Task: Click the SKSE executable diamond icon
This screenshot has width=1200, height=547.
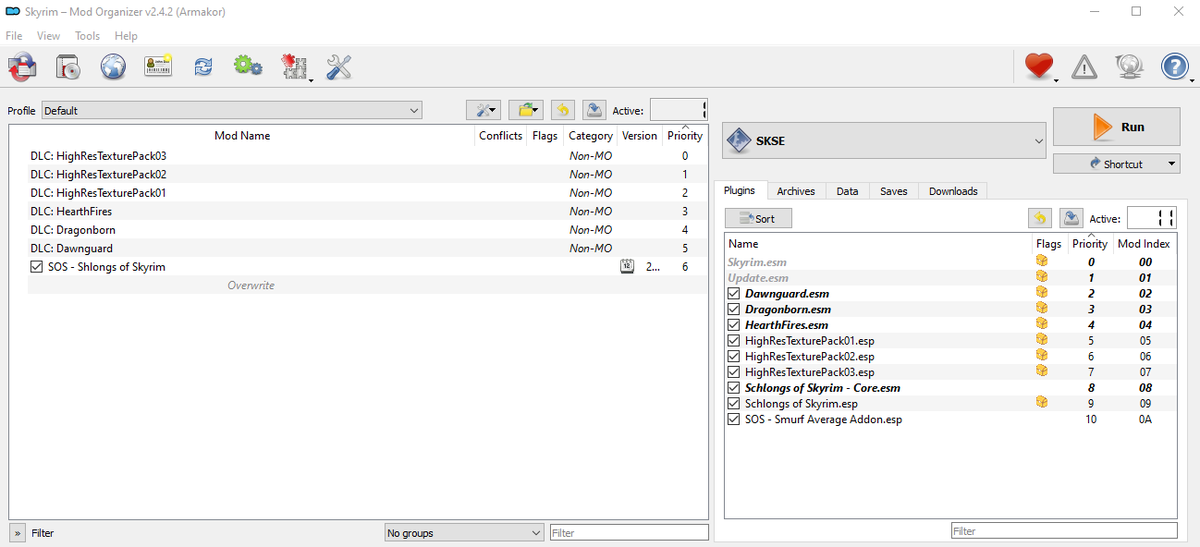Action: tap(738, 141)
